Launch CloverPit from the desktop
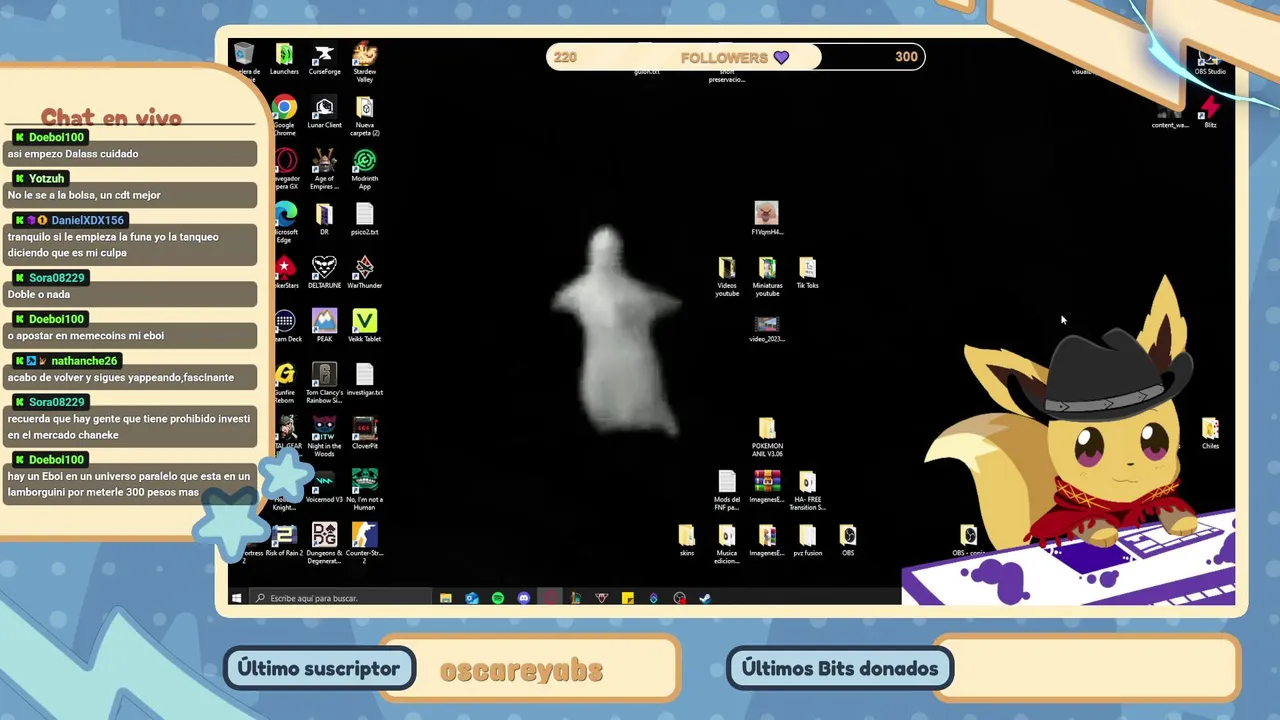Screen dimensions: 1280x720 coord(365,434)
